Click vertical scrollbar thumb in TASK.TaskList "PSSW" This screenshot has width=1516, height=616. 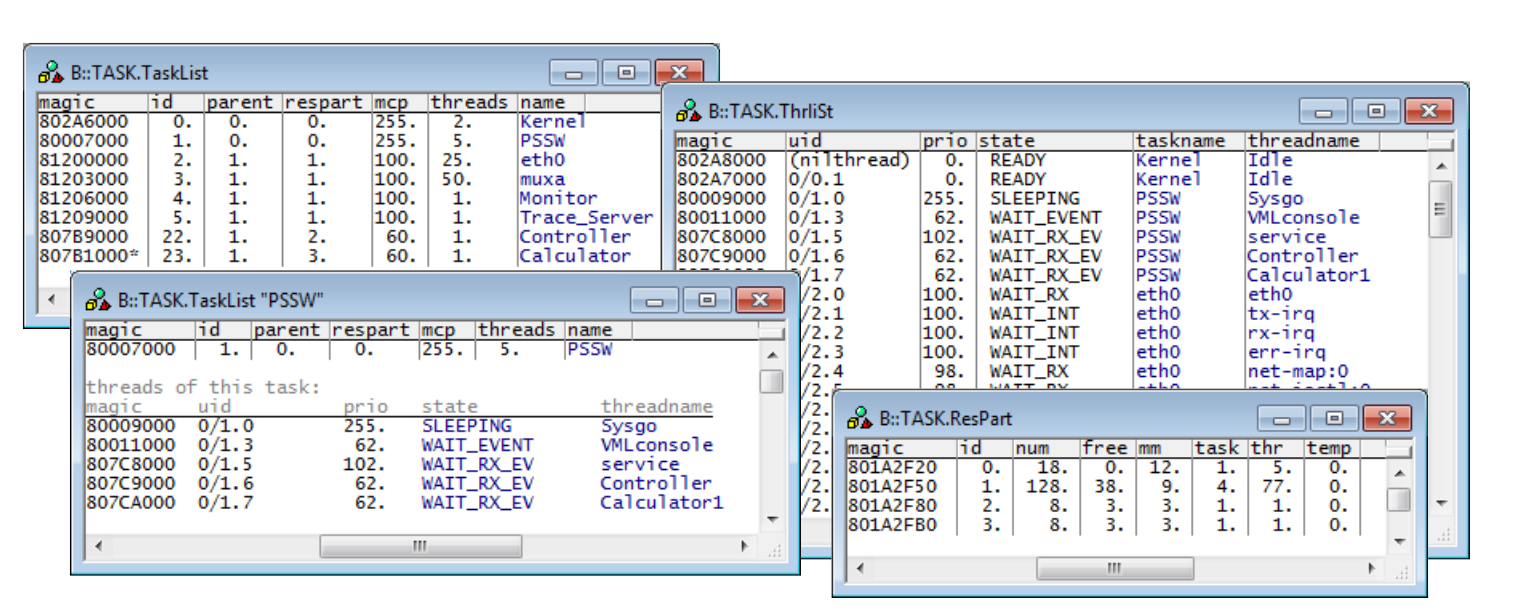(x=771, y=382)
